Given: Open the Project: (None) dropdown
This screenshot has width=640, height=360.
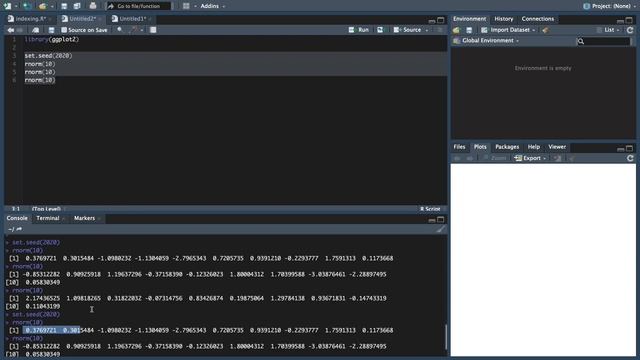Looking at the screenshot, I should tap(609, 6).
